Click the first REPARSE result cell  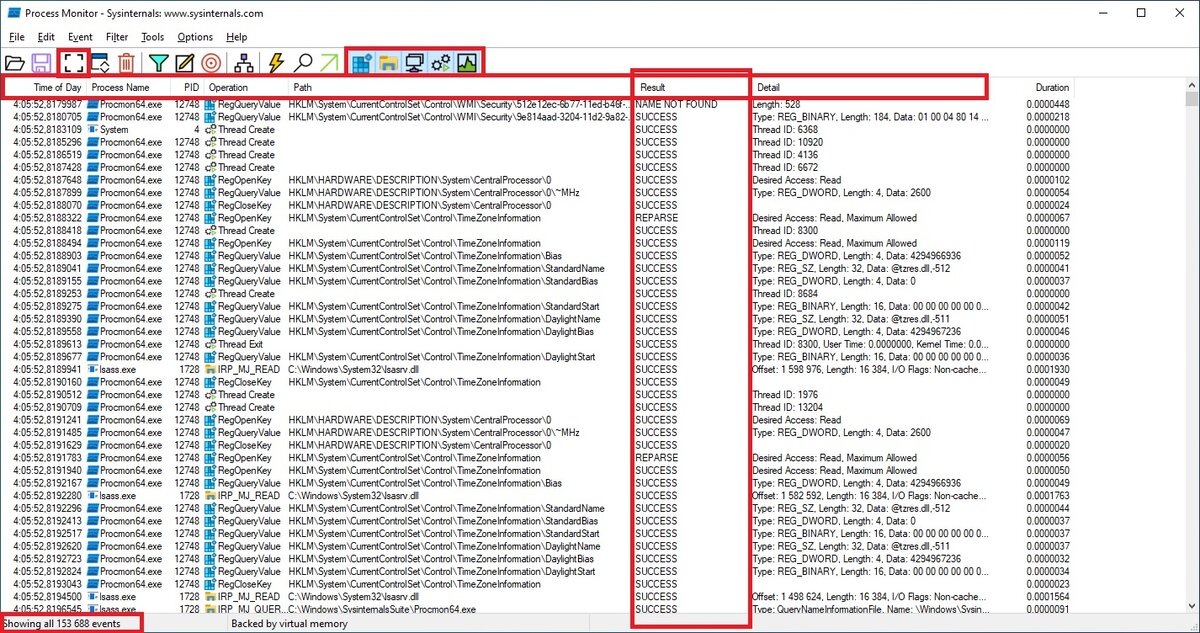tap(656, 217)
